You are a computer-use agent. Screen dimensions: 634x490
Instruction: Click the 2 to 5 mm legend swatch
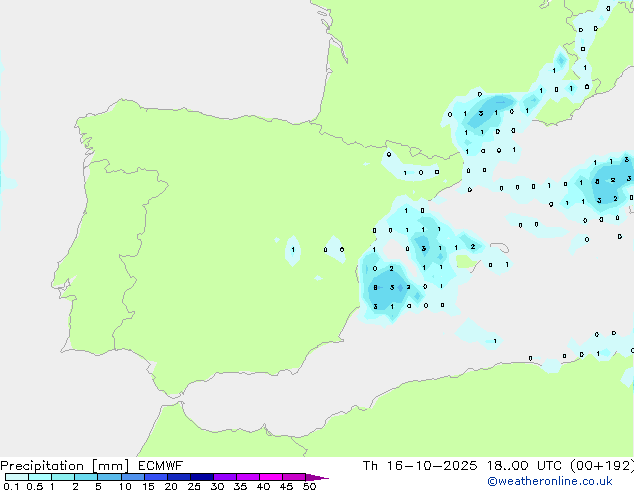click(x=86, y=477)
